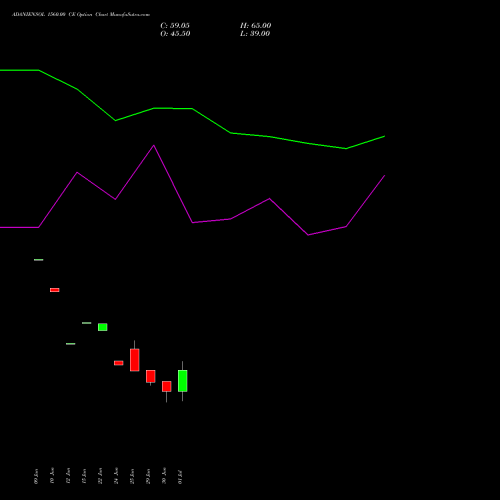The image size is (500, 500).
Task: Click the high value 'H: 65.00'
Action: pos(256,26)
